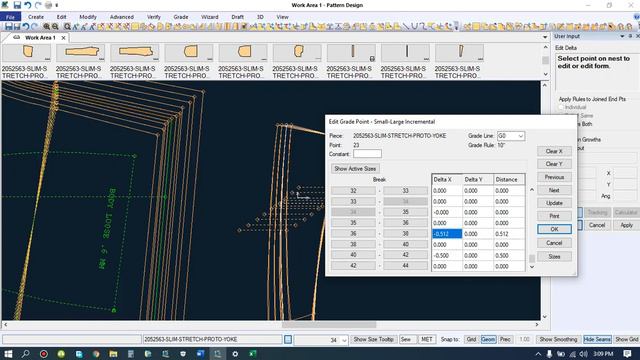Click the red recording icon on taskbar
Viewport: 640px width, 360px height.
coord(43,354)
